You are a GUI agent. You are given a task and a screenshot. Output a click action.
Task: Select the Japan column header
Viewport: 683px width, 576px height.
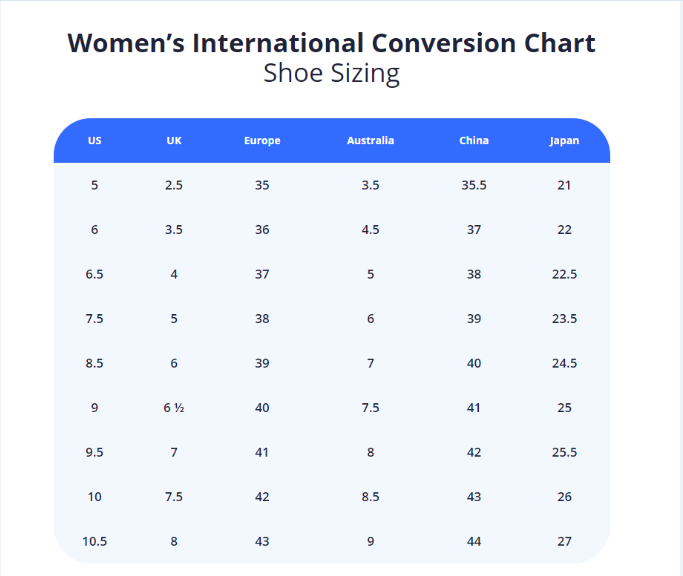click(564, 141)
